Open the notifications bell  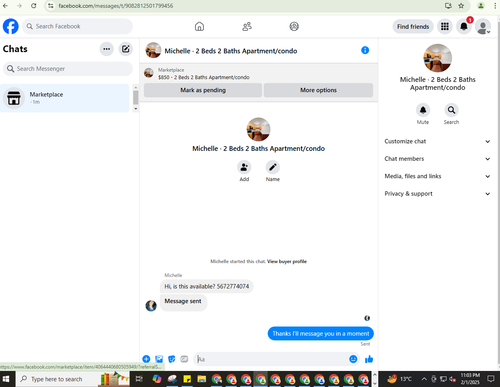464,26
